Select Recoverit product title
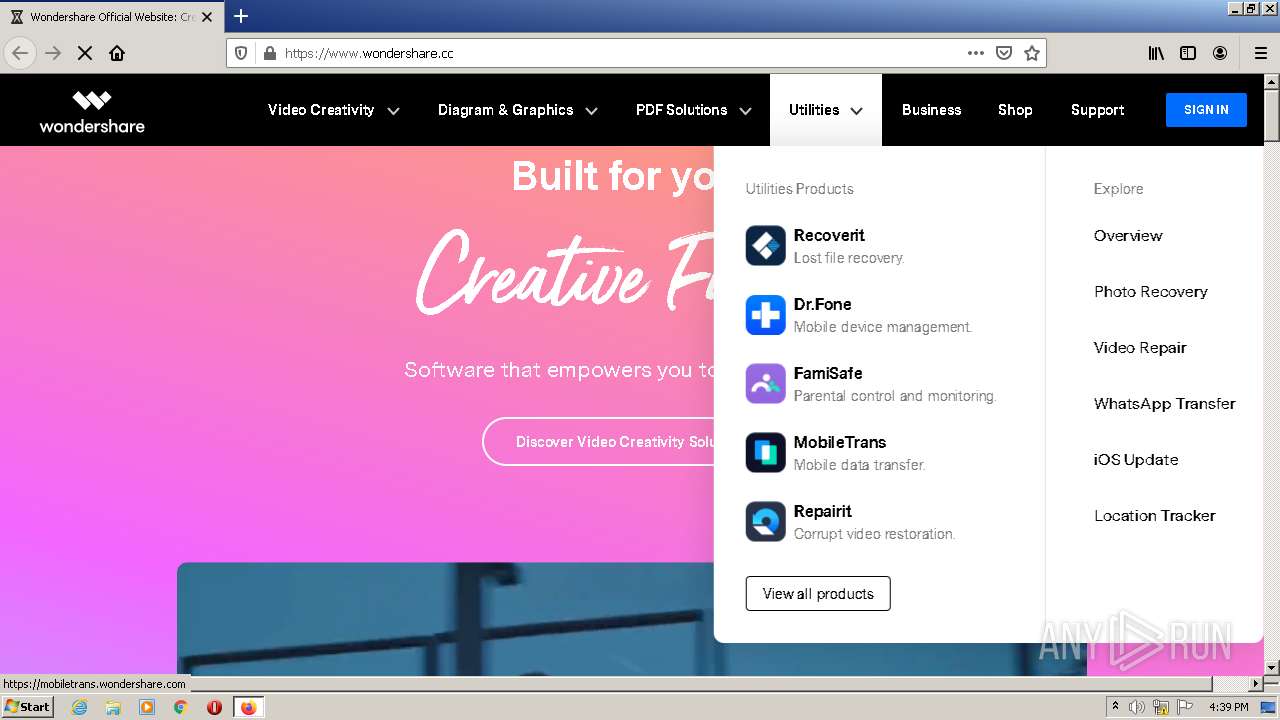 (x=829, y=235)
